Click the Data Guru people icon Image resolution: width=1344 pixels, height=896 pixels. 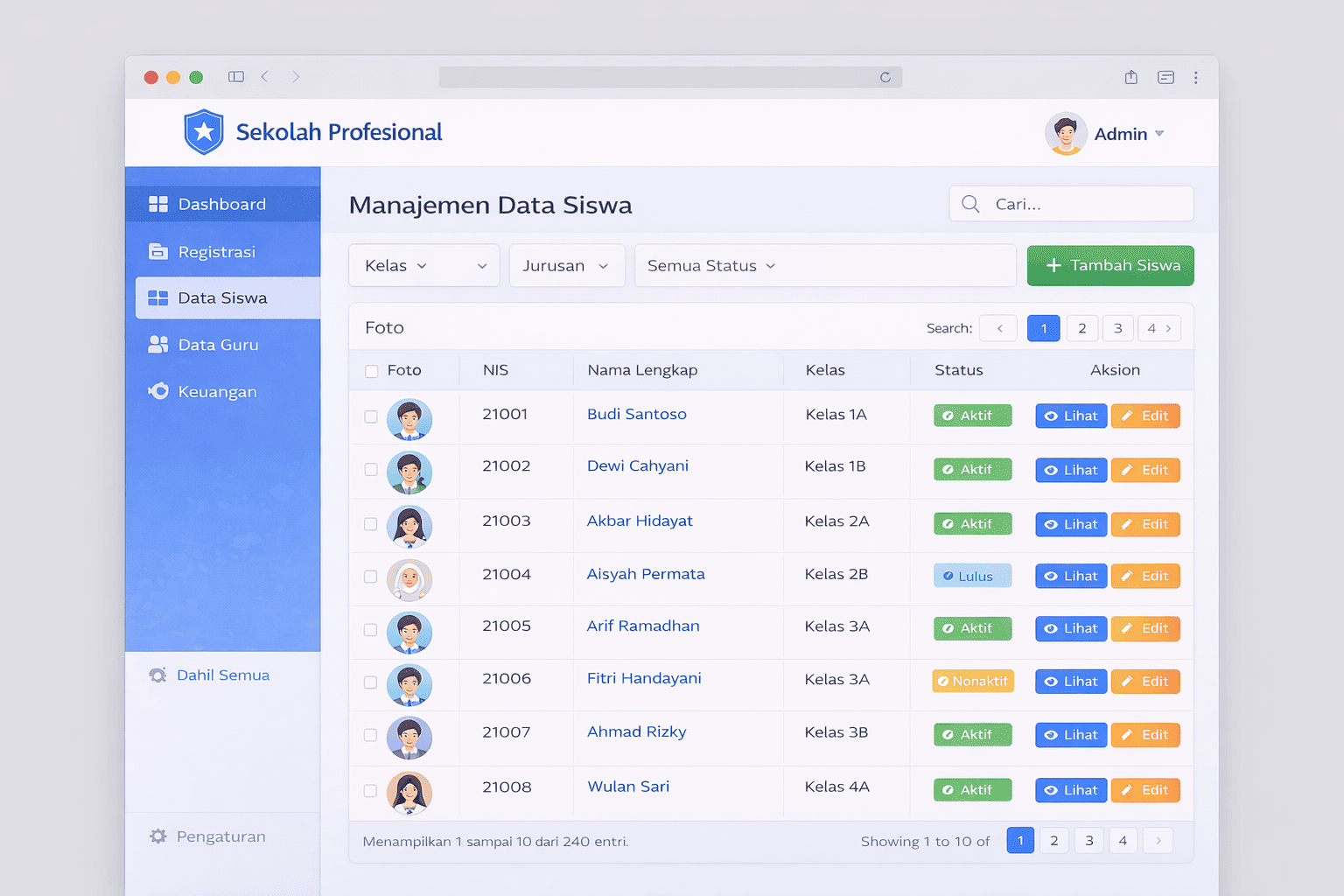(x=158, y=345)
